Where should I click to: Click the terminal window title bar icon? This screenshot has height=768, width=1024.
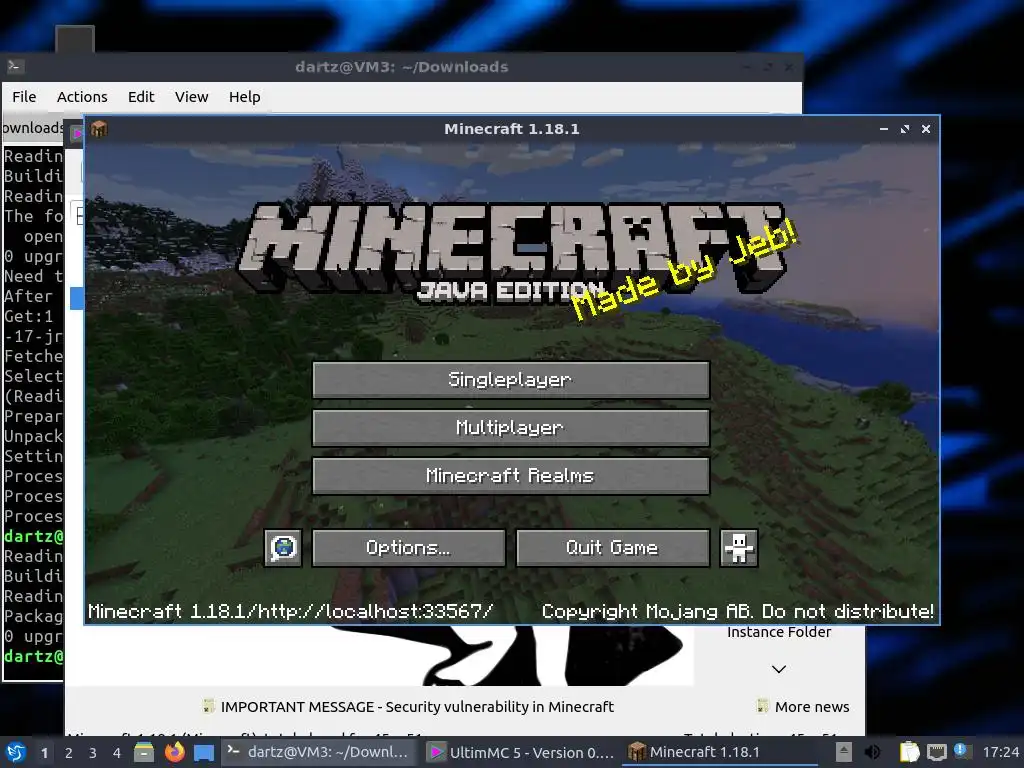coord(16,66)
